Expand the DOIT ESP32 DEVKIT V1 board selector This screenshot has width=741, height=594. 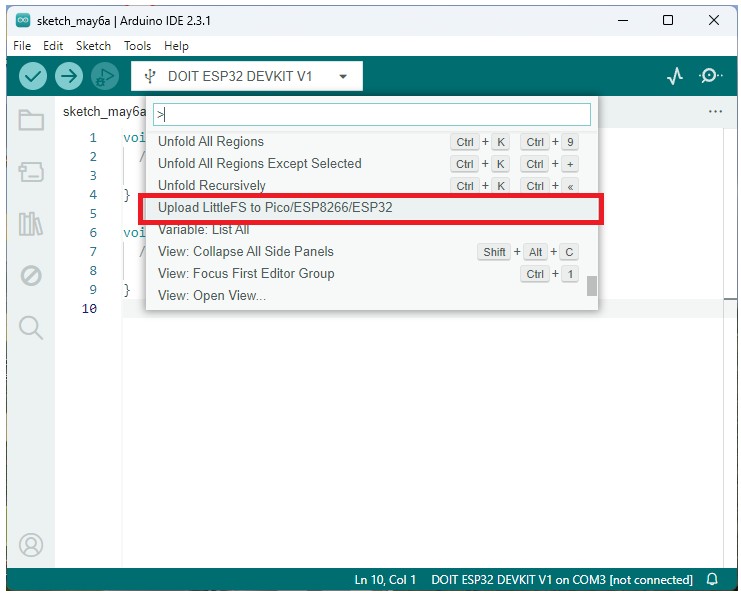pos(247,76)
